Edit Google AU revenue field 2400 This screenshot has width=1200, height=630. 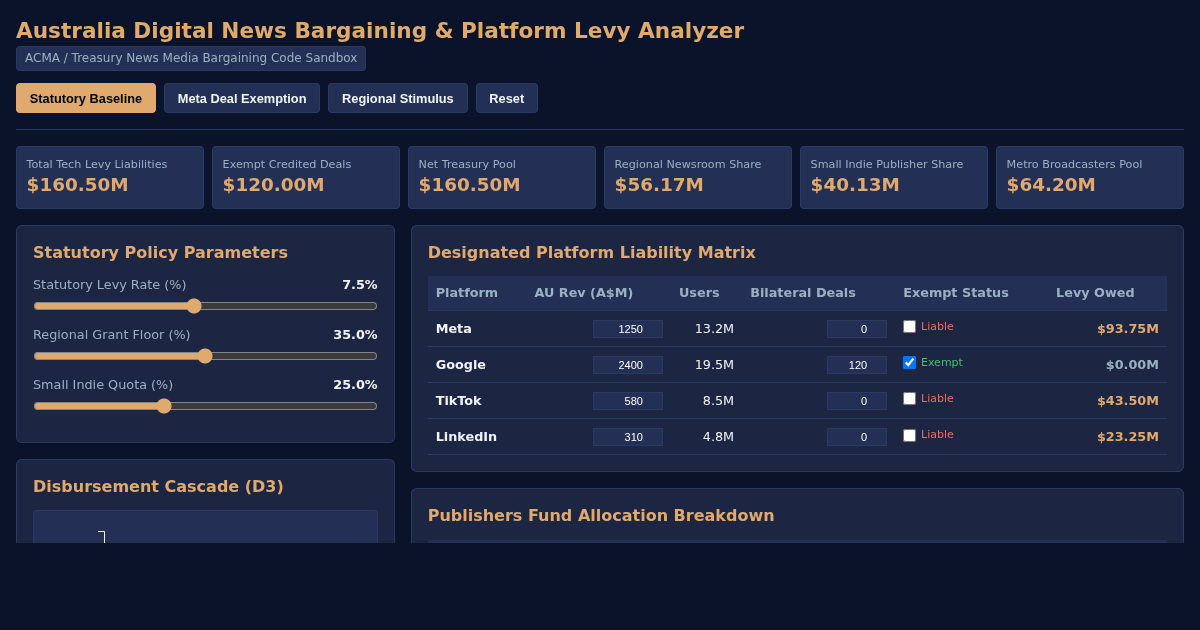[628, 365]
